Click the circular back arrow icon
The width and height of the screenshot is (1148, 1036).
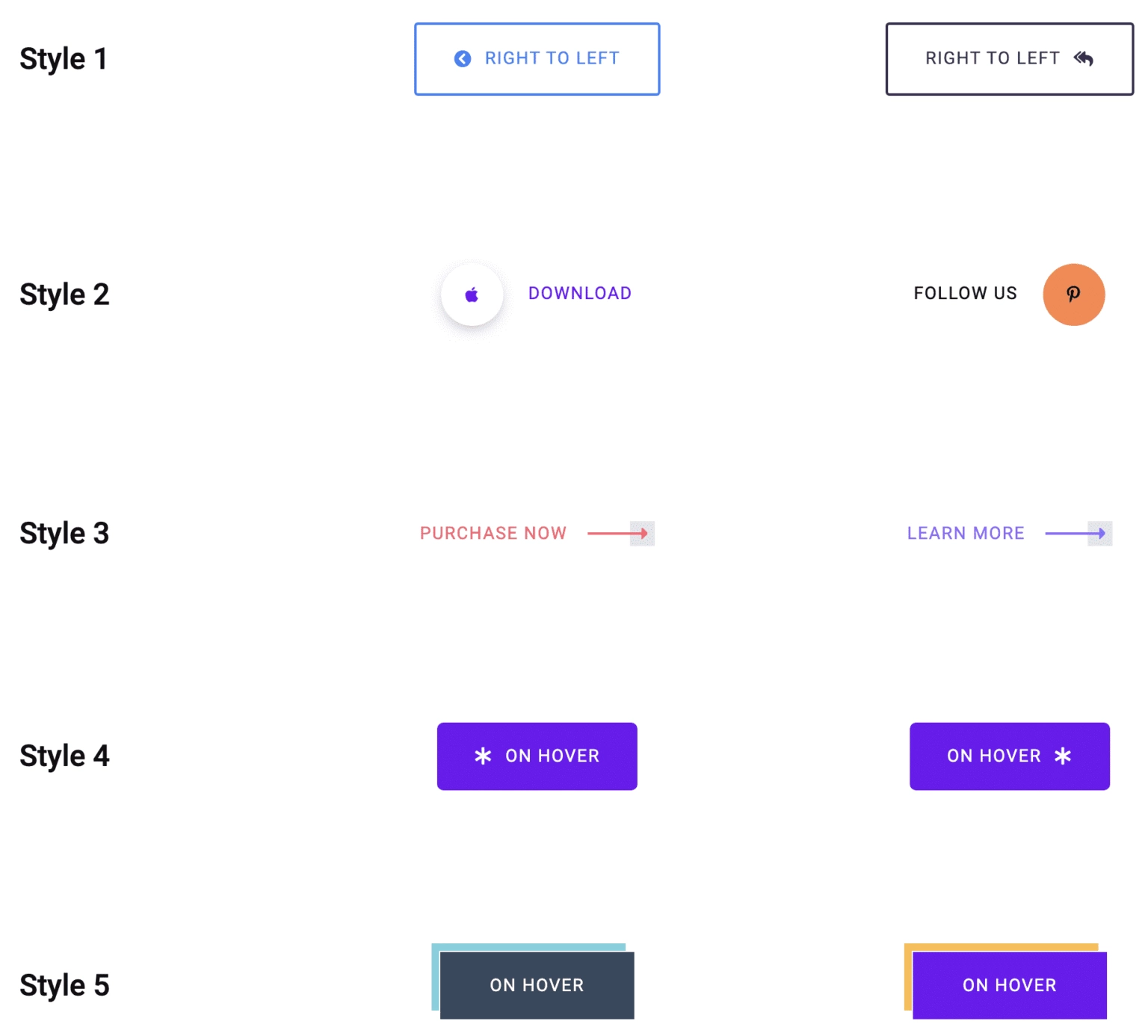[x=462, y=58]
